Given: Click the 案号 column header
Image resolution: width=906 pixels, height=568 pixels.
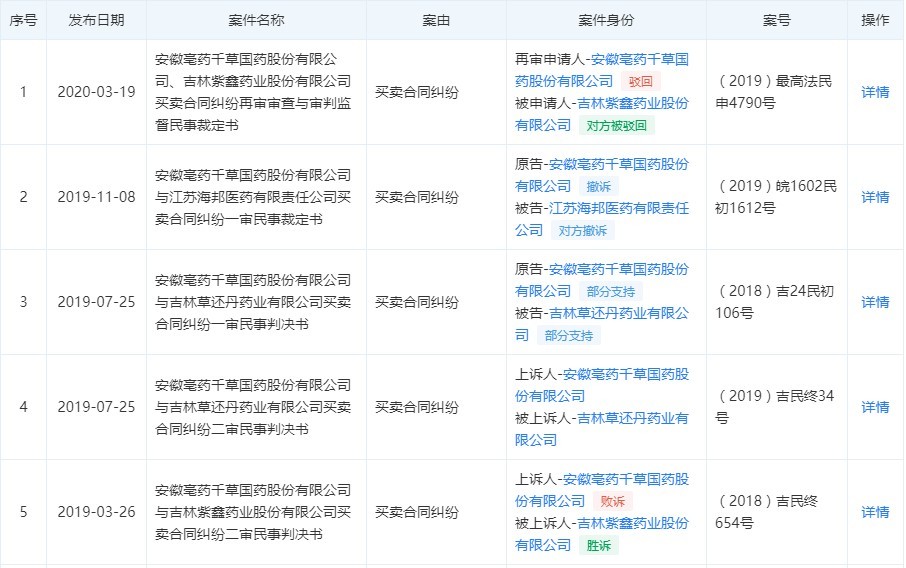Looking at the screenshot, I should tap(776, 20).
